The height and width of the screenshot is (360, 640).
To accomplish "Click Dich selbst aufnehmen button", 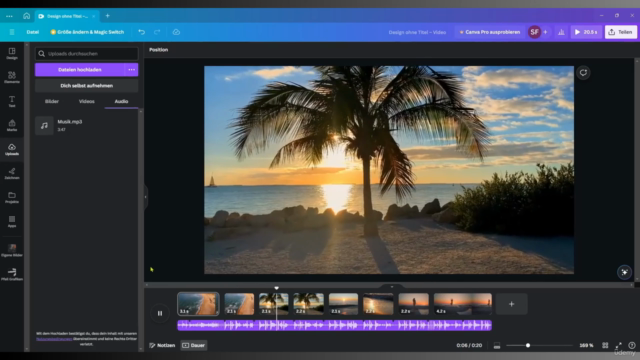I will tap(87, 86).
